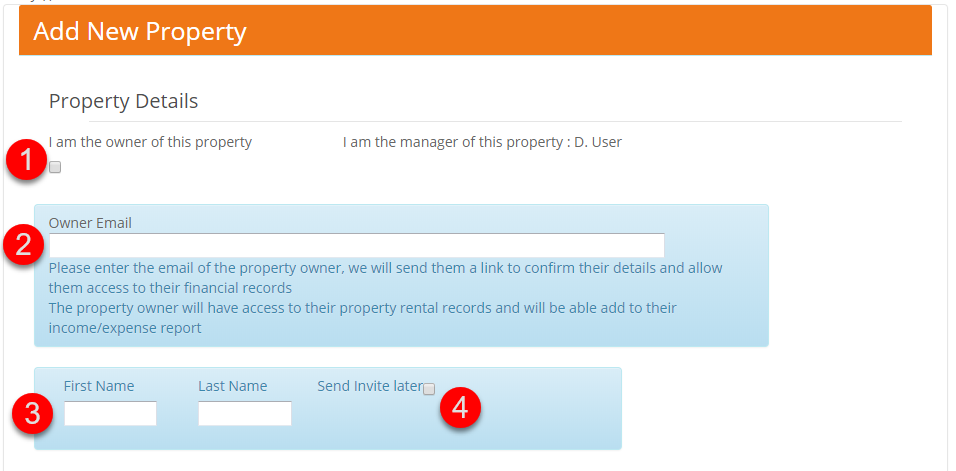Click the red number 4 marker
Viewport: 956px width, 471px height.
461,406
